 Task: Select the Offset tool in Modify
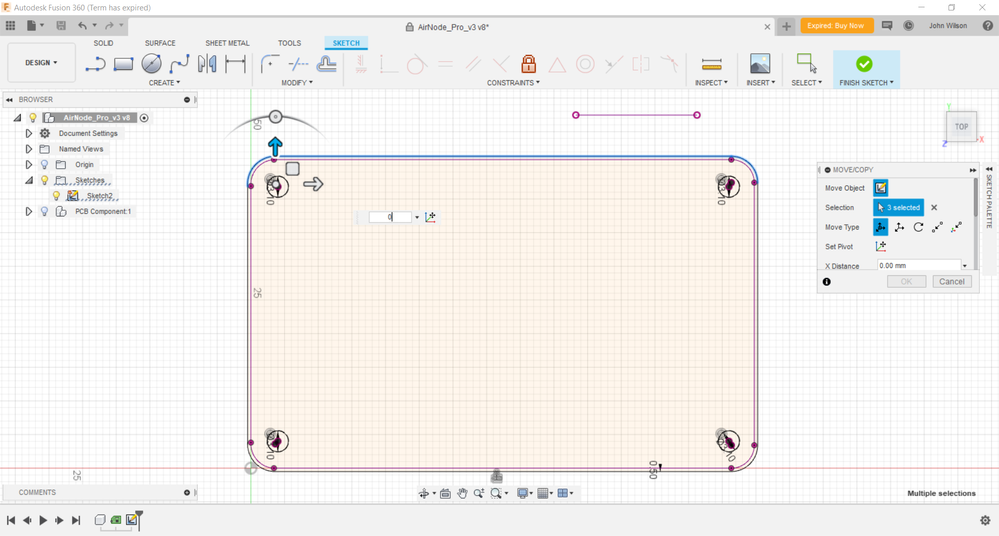click(326, 64)
